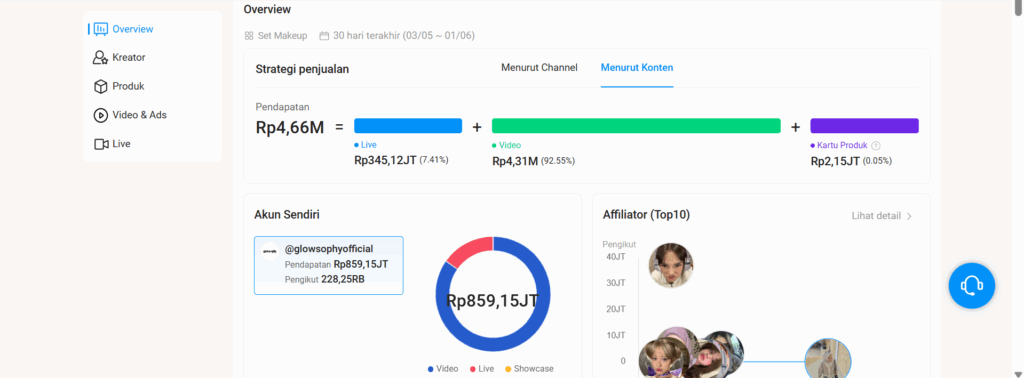
Task: Click the Rp4,66M total revenue value
Action: 290,127
